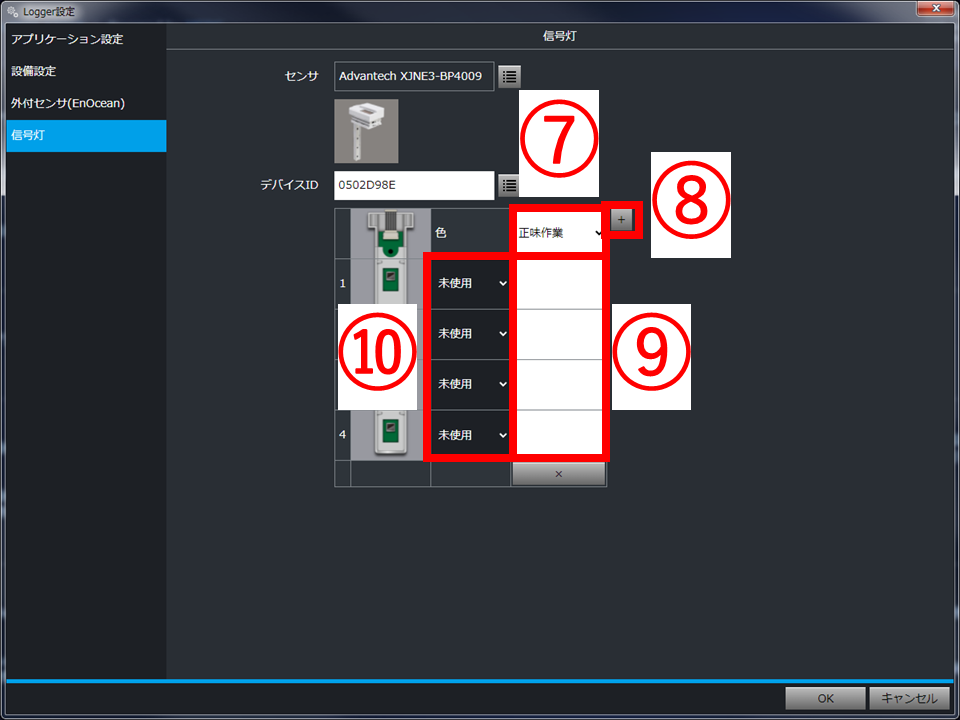Click the sensor product thumbnail image
Viewport: 960px width, 720px height.
pos(366,131)
